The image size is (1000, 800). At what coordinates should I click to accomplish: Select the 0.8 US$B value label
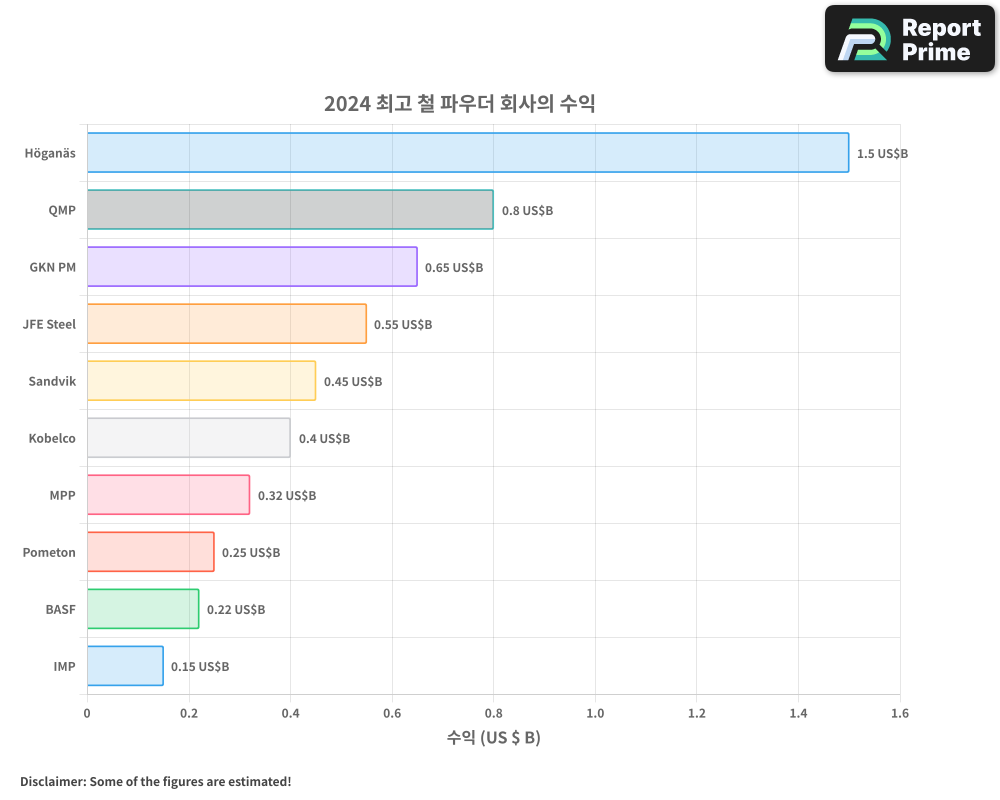(x=528, y=211)
